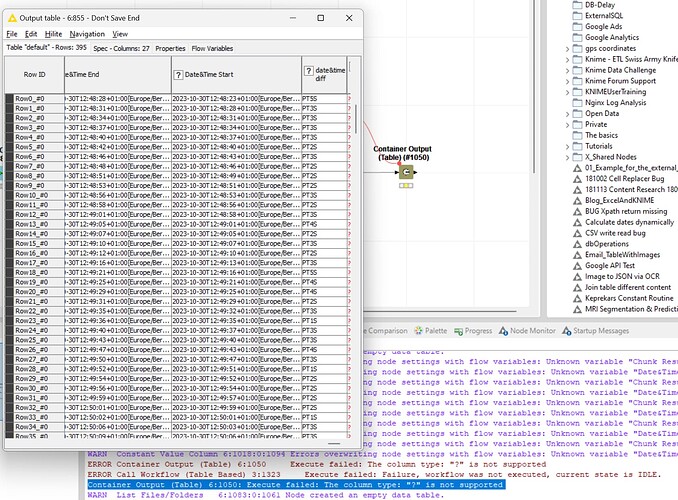678x500 pixels.
Task: Open the View menu
Action: (x=120, y=34)
